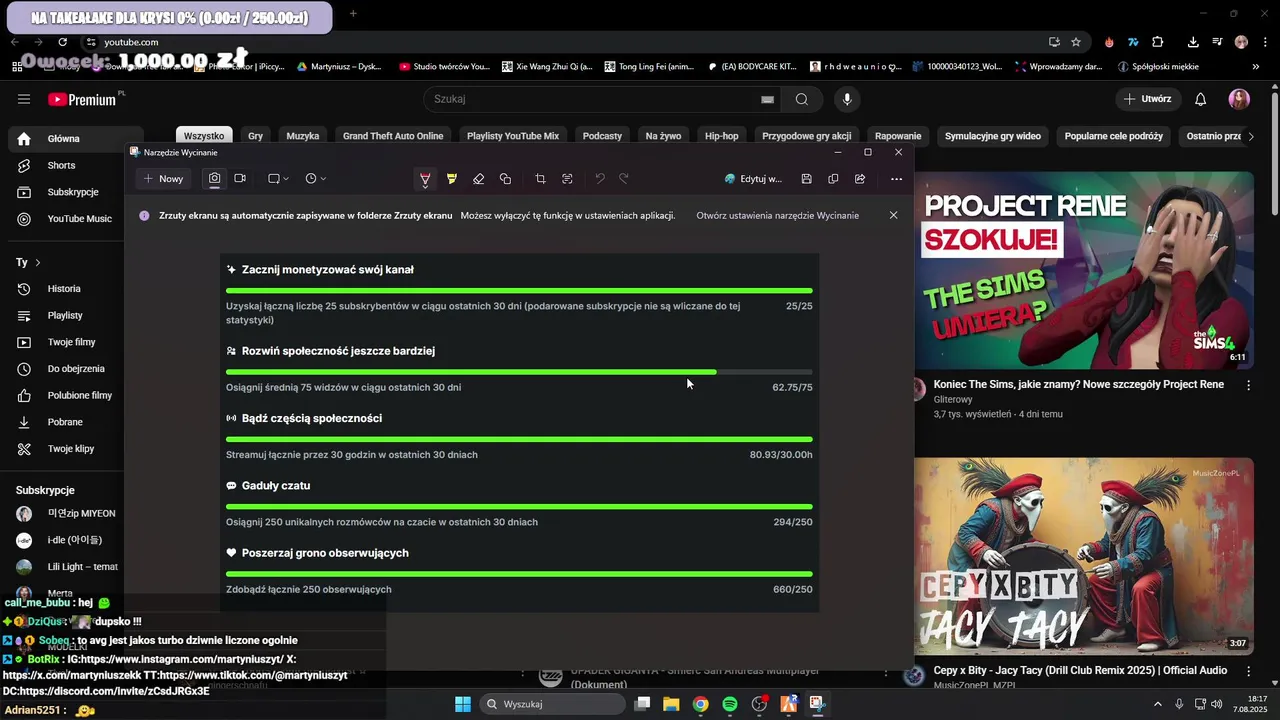Select the Hip-hop filter chip
The image size is (1280, 720).
click(x=722, y=136)
